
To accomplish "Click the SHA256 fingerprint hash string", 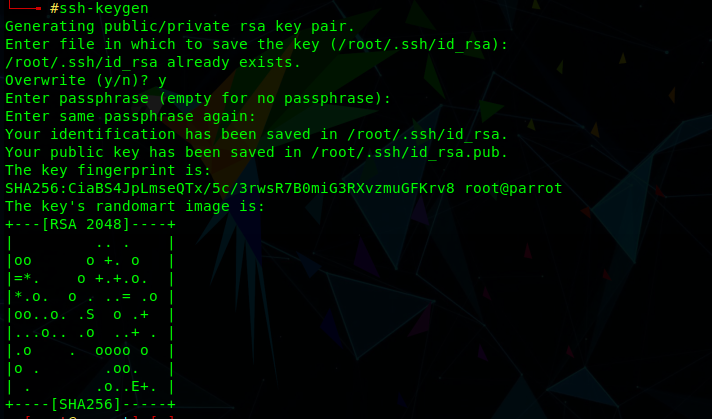I will (230, 188).
